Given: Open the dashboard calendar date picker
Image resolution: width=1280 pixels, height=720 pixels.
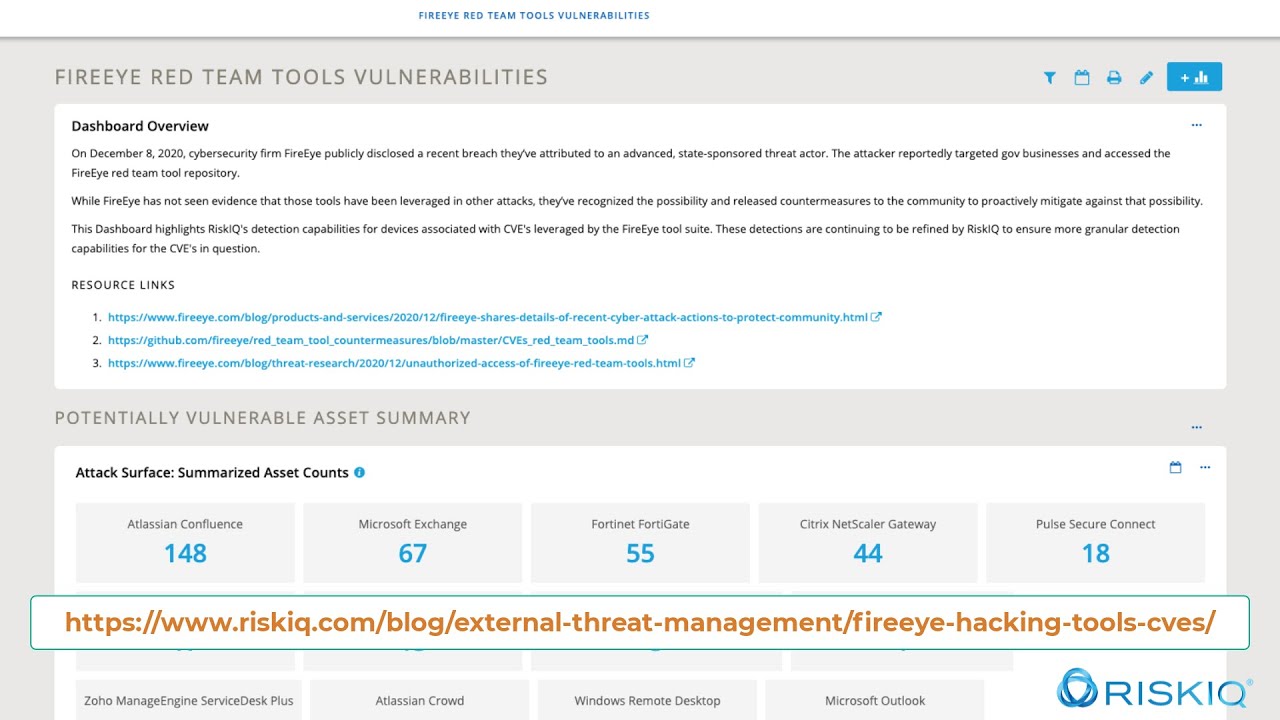Looking at the screenshot, I should click(1081, 77).
